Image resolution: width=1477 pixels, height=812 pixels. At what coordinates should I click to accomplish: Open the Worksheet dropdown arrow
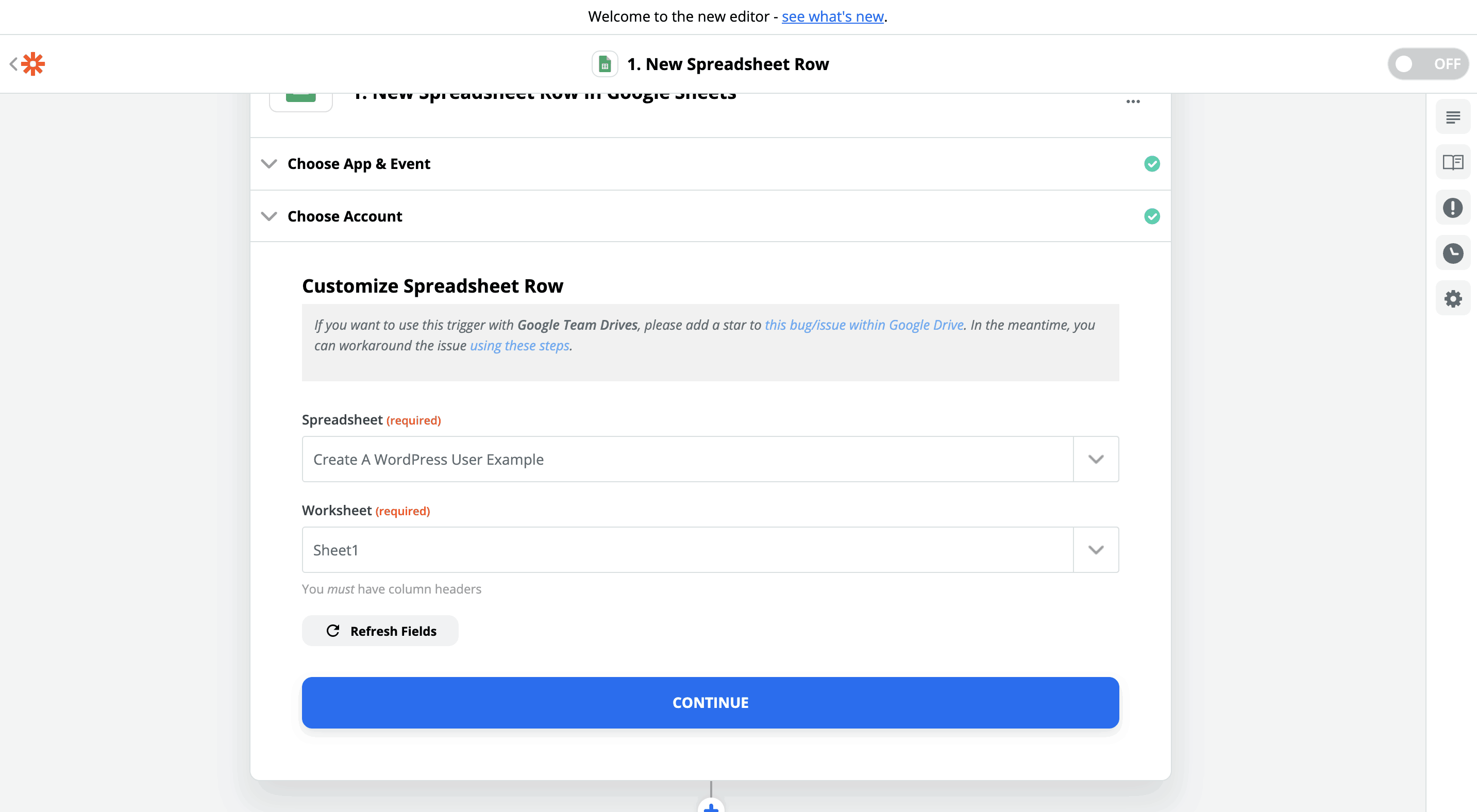(1096, 550)
